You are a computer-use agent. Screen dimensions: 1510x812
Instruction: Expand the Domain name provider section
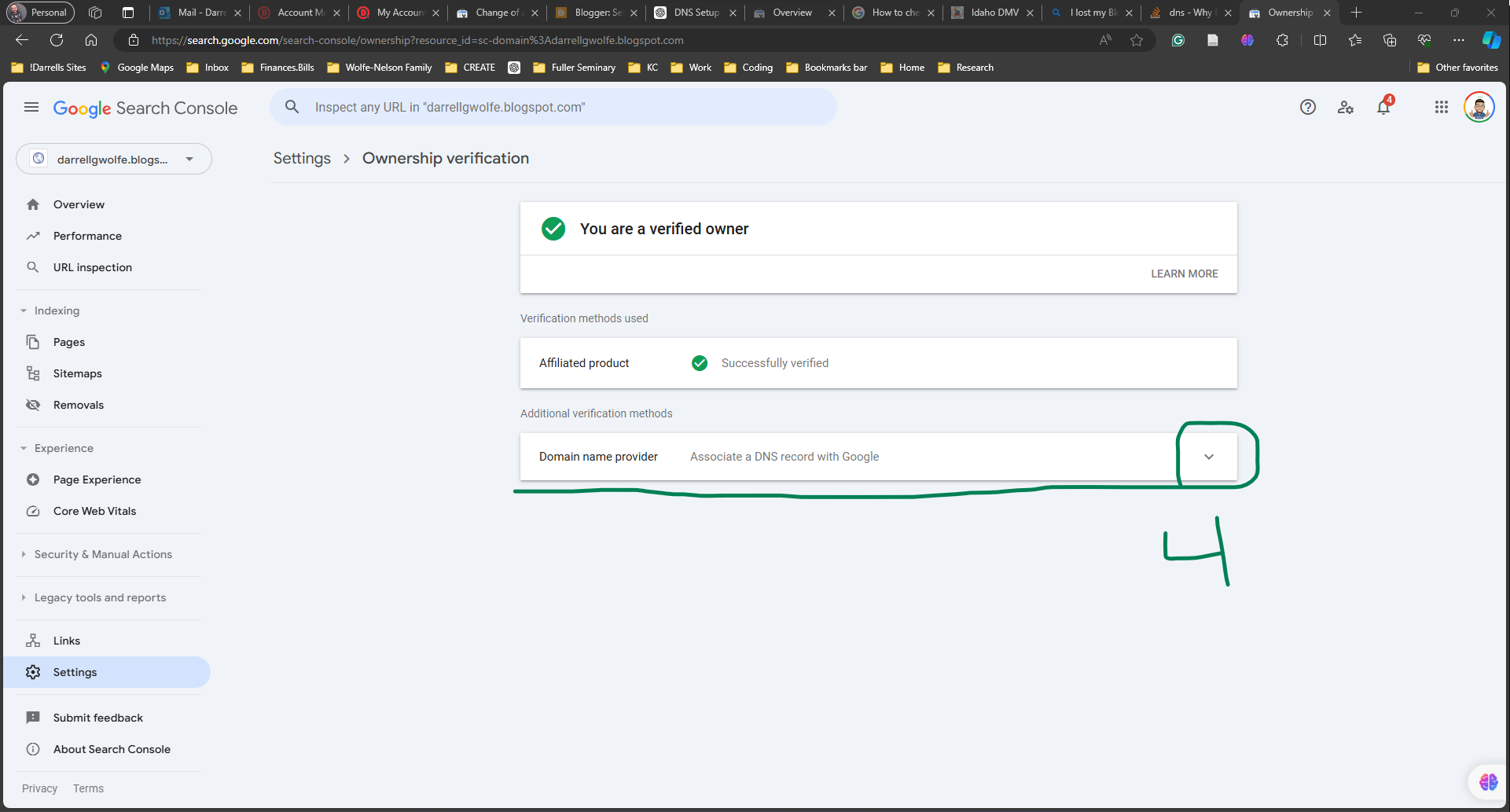coord(1208,457)
